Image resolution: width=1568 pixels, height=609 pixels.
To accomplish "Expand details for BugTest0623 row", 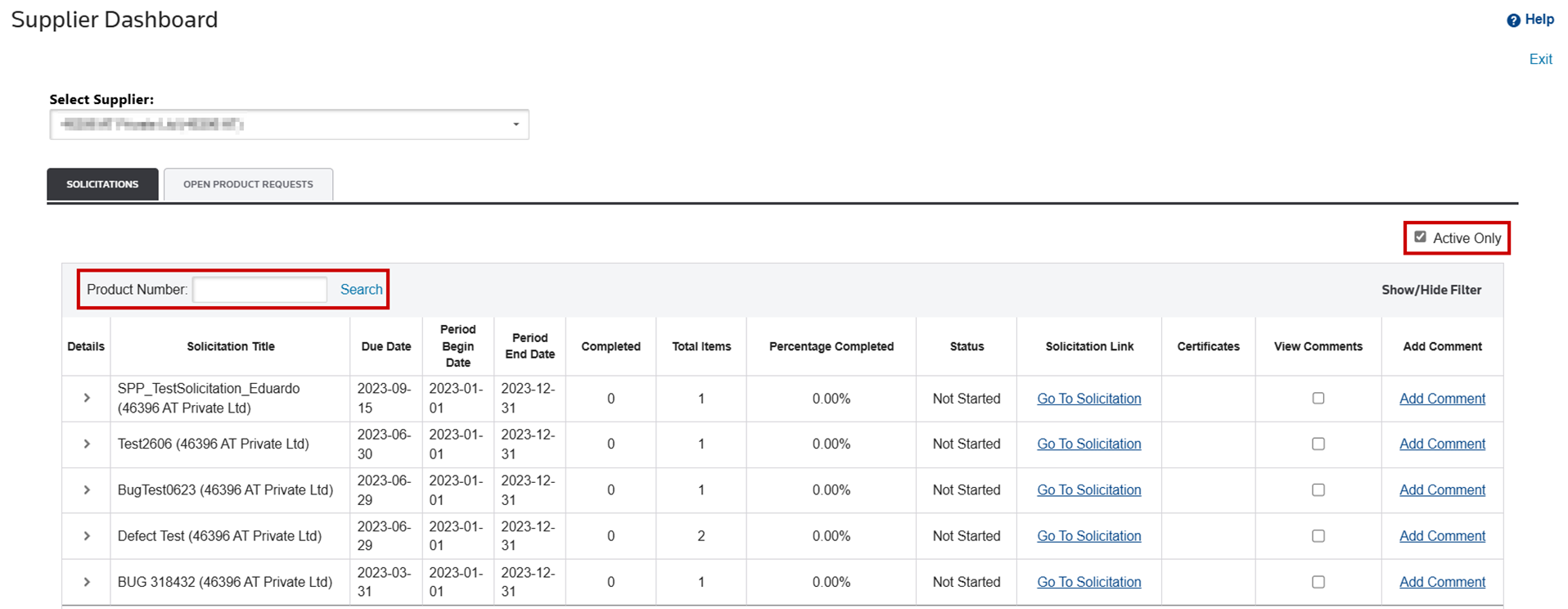I will point(87,489).
